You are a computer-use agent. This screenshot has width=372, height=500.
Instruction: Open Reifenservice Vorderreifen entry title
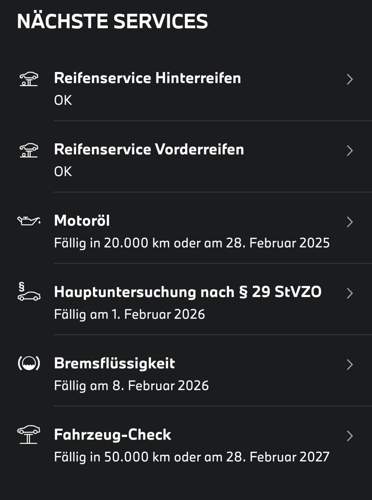point(149,150)
